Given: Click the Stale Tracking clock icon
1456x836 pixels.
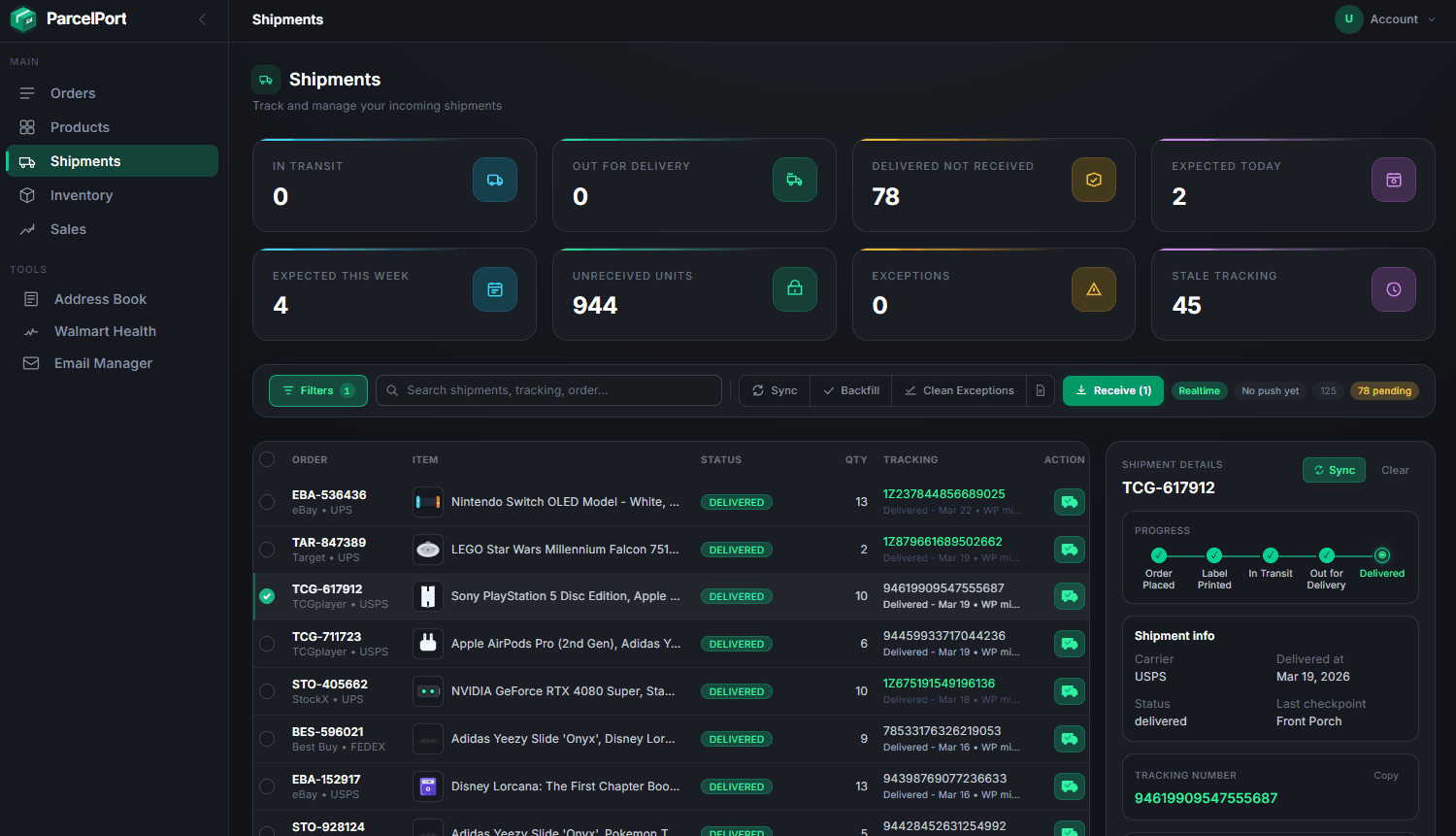Looking at the screenshot, I should coord(1394,288).
